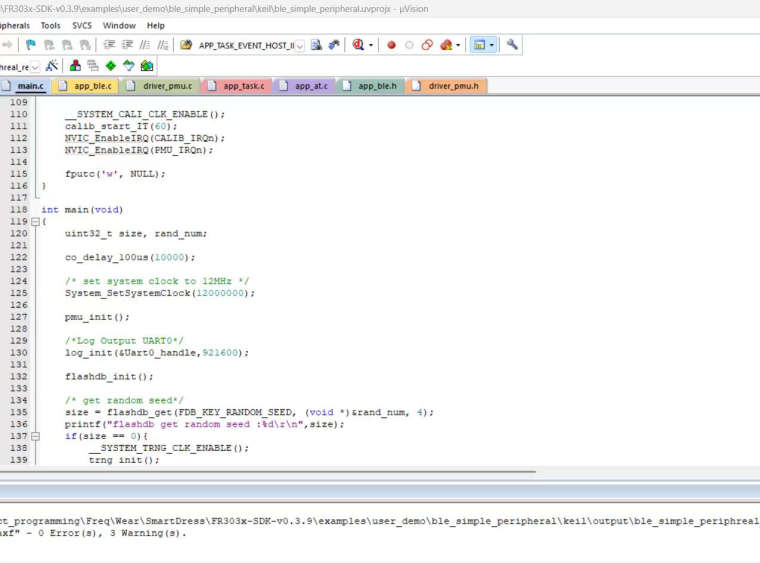Click the Configuration wrench icon
This screenshot has width=760, height=563.
[x=513, y=45]
